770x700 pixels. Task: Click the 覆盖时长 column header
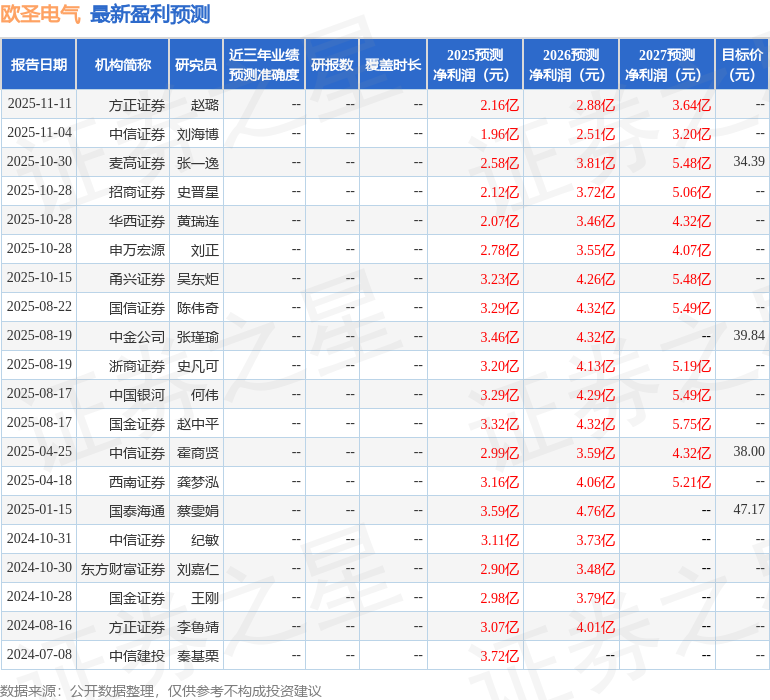pos(393,65)
